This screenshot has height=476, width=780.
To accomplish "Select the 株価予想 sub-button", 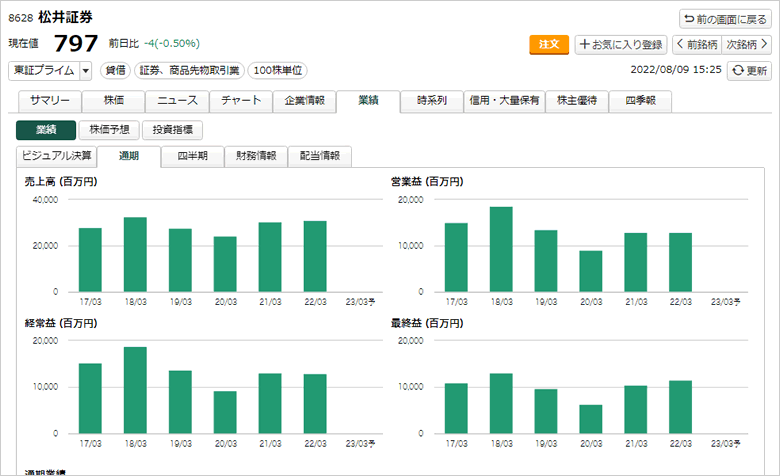I will point(109,130).
